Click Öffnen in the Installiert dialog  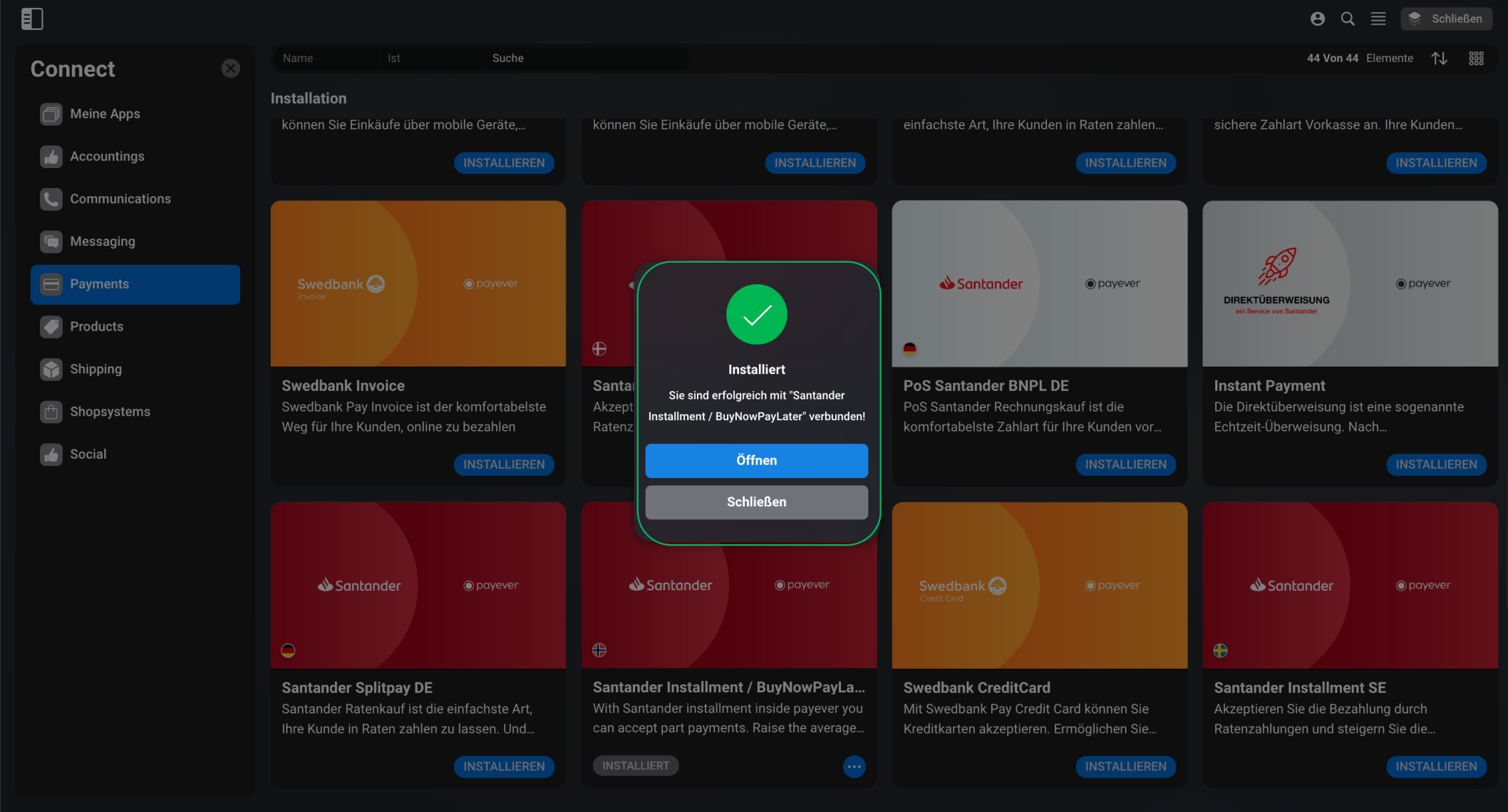tap(756, 461)
